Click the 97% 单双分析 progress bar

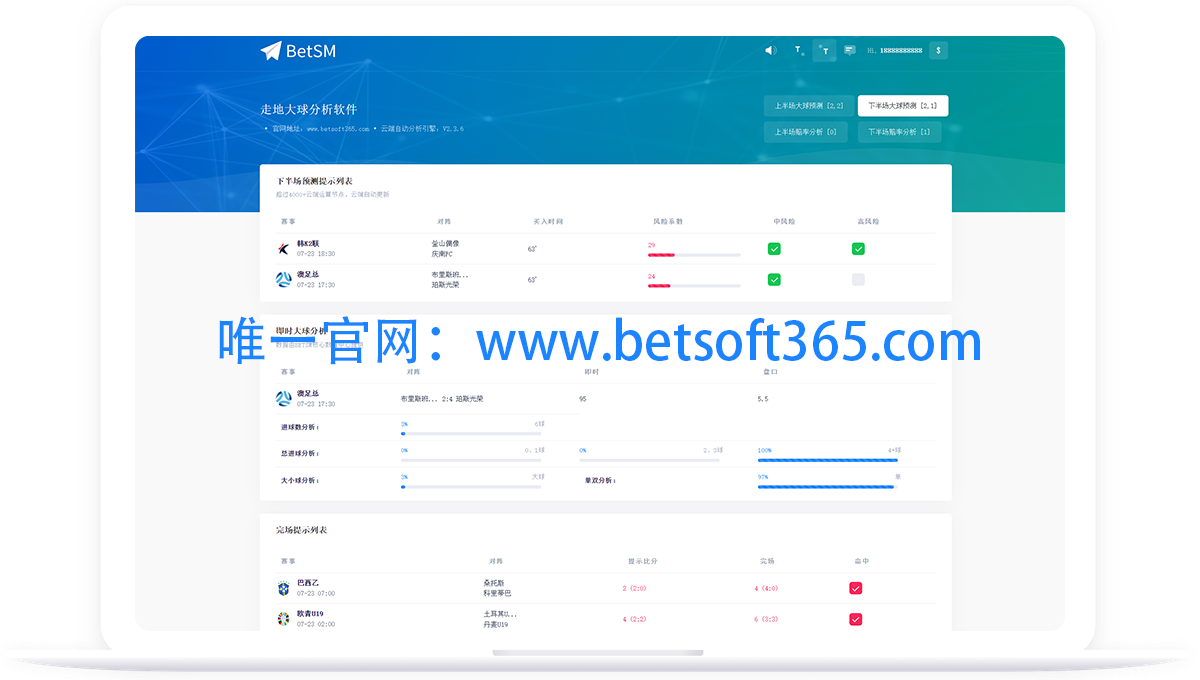click(829, 487)
